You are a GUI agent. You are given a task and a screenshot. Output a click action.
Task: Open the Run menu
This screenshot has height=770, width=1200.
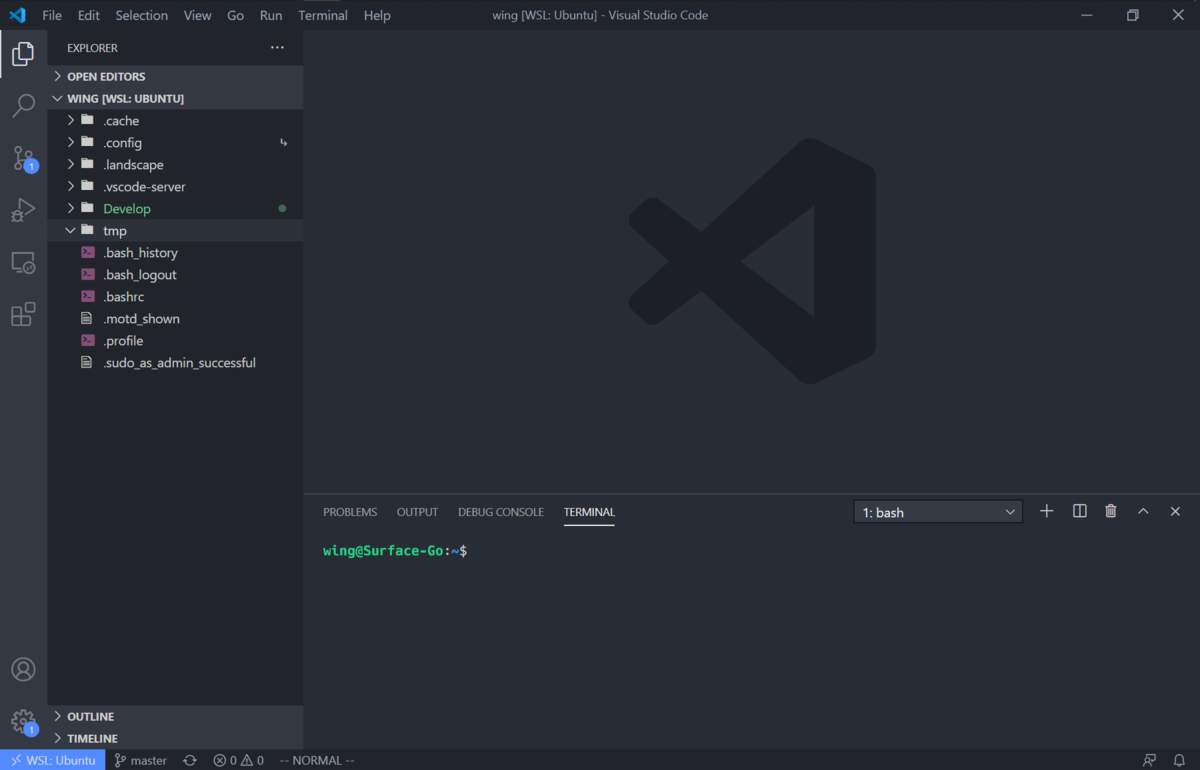coord(270,15)
